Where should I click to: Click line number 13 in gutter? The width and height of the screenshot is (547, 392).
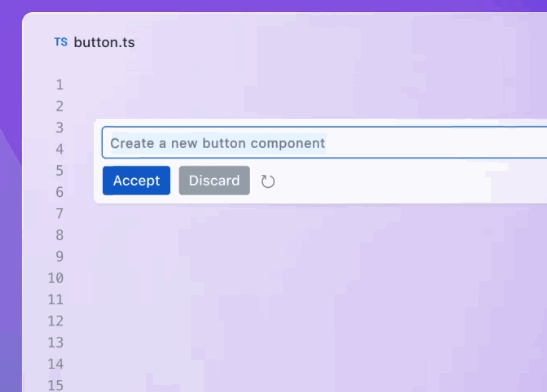(56, 342)
